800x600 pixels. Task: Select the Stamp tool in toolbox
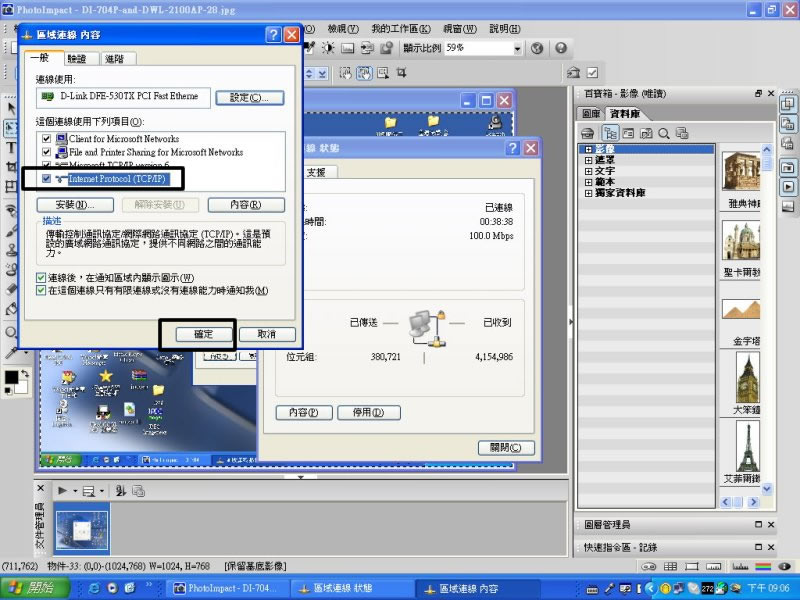click(11, 250)
